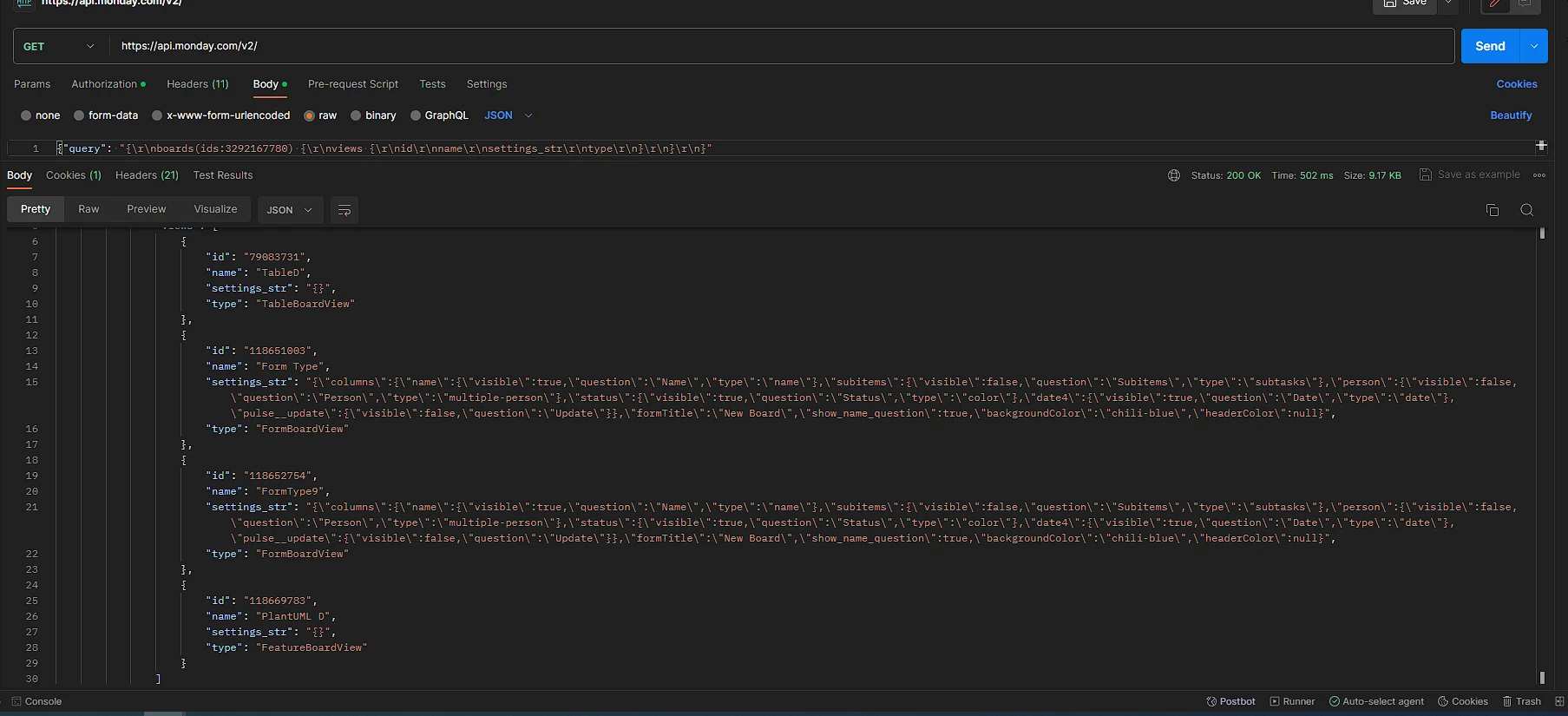Click the request URL field
Image resolution: width=1568 pixels, height=716 pixels.
(x=781, y=46)
